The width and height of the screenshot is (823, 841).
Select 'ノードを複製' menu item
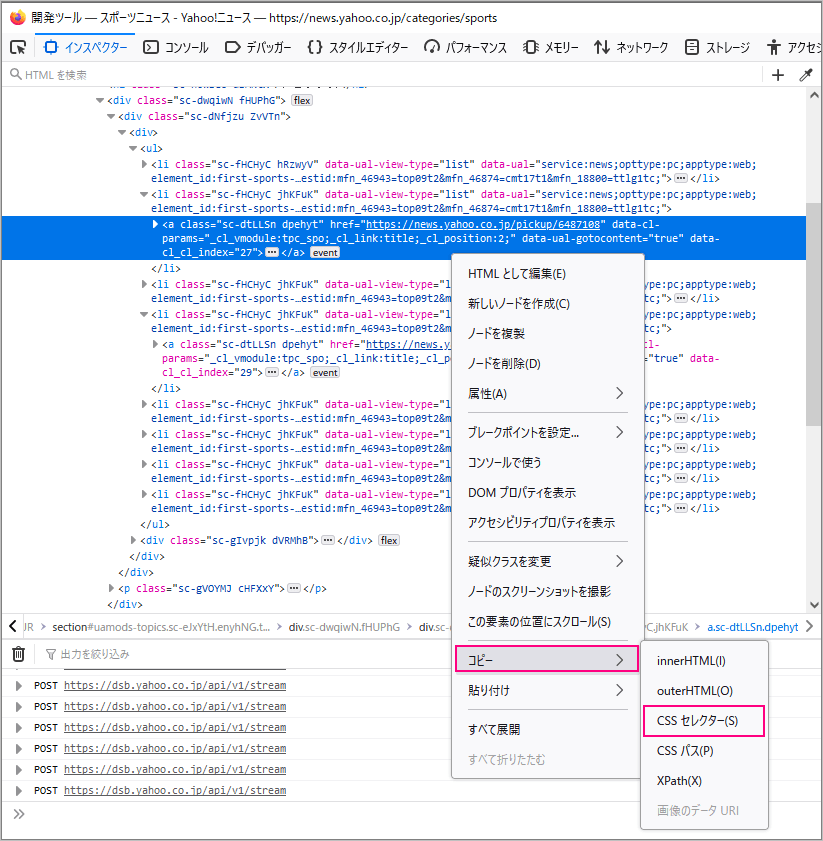coord(548,334)
